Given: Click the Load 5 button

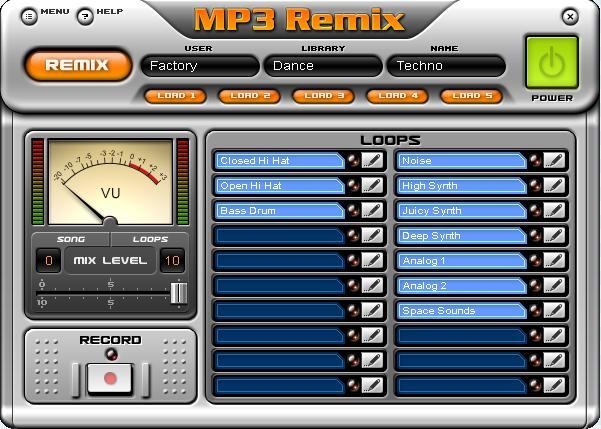Looking at the screenshot, I should tap(471, 96).
